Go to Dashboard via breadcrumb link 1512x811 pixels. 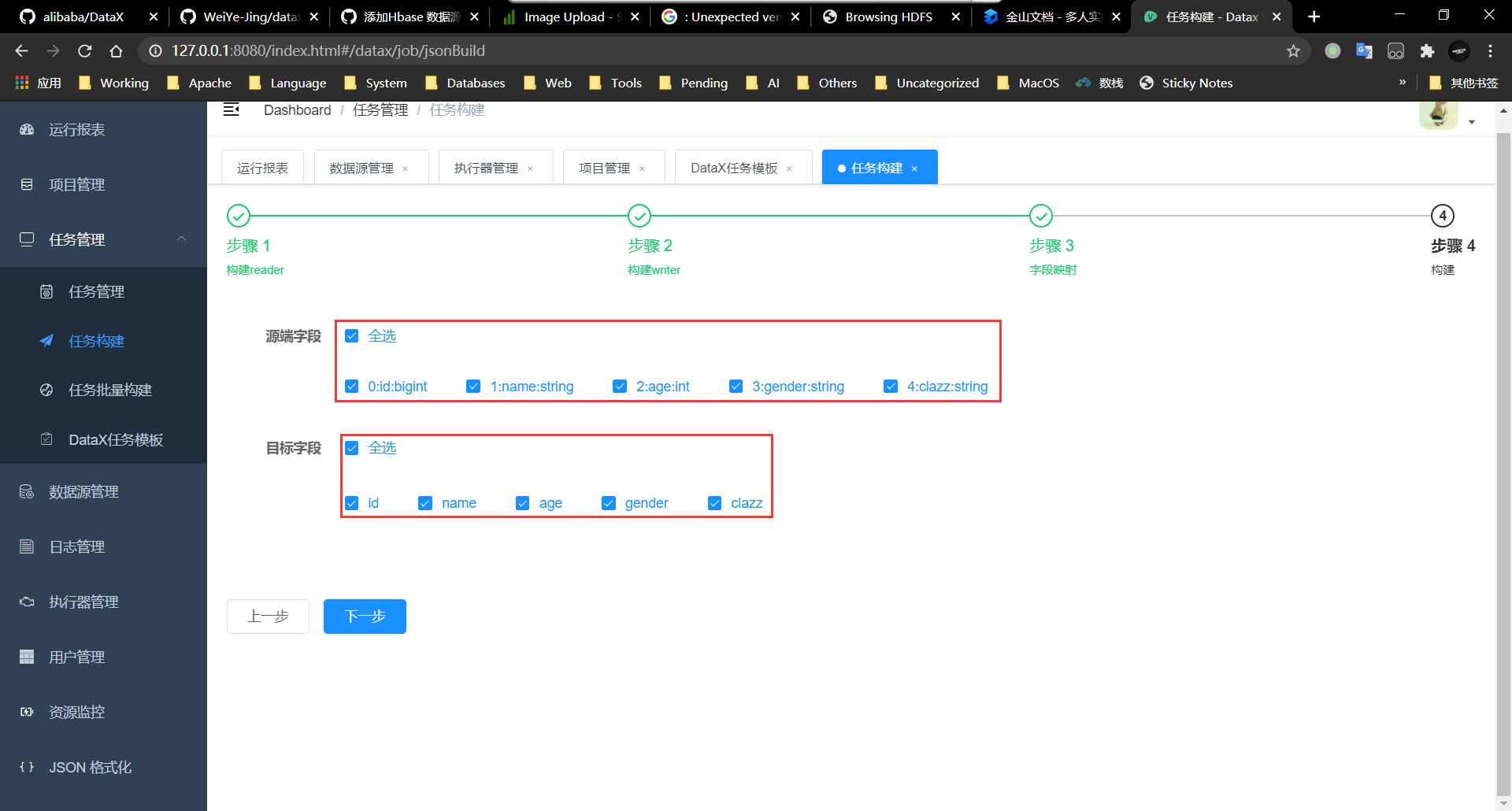click(298, 110)
